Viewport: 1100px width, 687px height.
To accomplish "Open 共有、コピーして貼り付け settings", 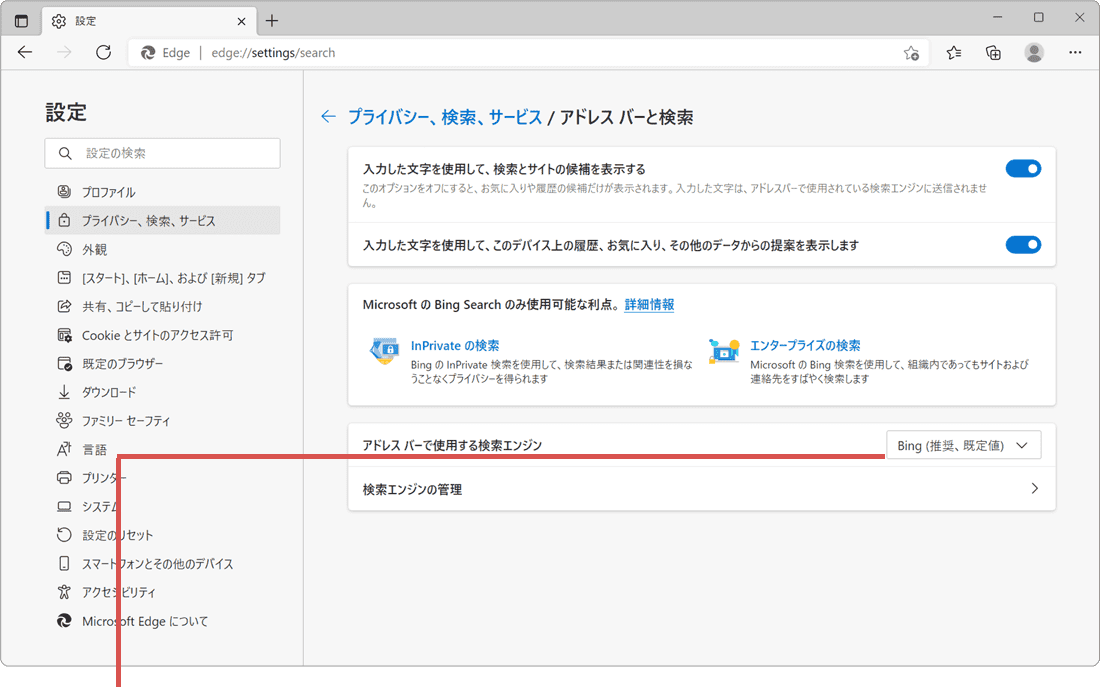I will (162, 307).
